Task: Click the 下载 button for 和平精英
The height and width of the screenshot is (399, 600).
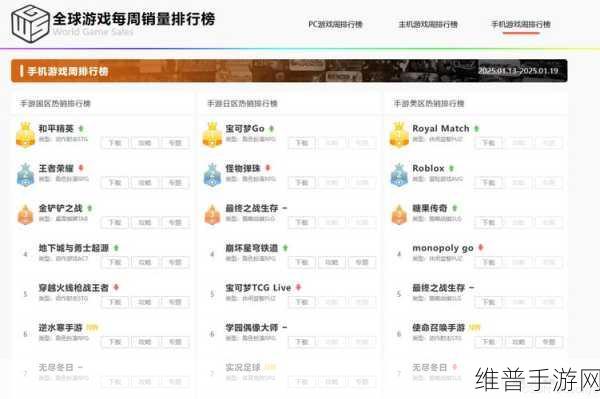Action: click(115, 143)
